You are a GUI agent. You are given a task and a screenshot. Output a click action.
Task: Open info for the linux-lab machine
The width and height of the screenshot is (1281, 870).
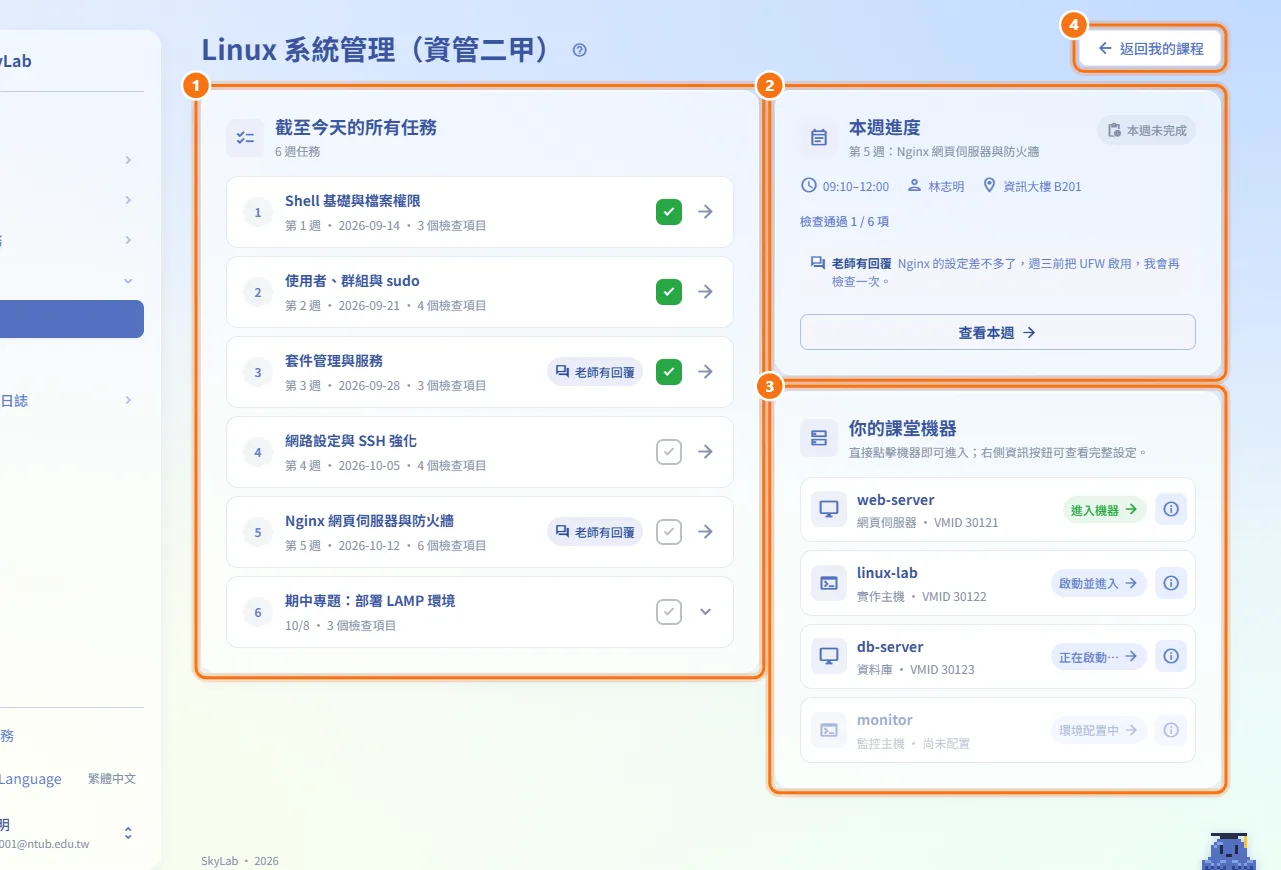point(1171,583)
